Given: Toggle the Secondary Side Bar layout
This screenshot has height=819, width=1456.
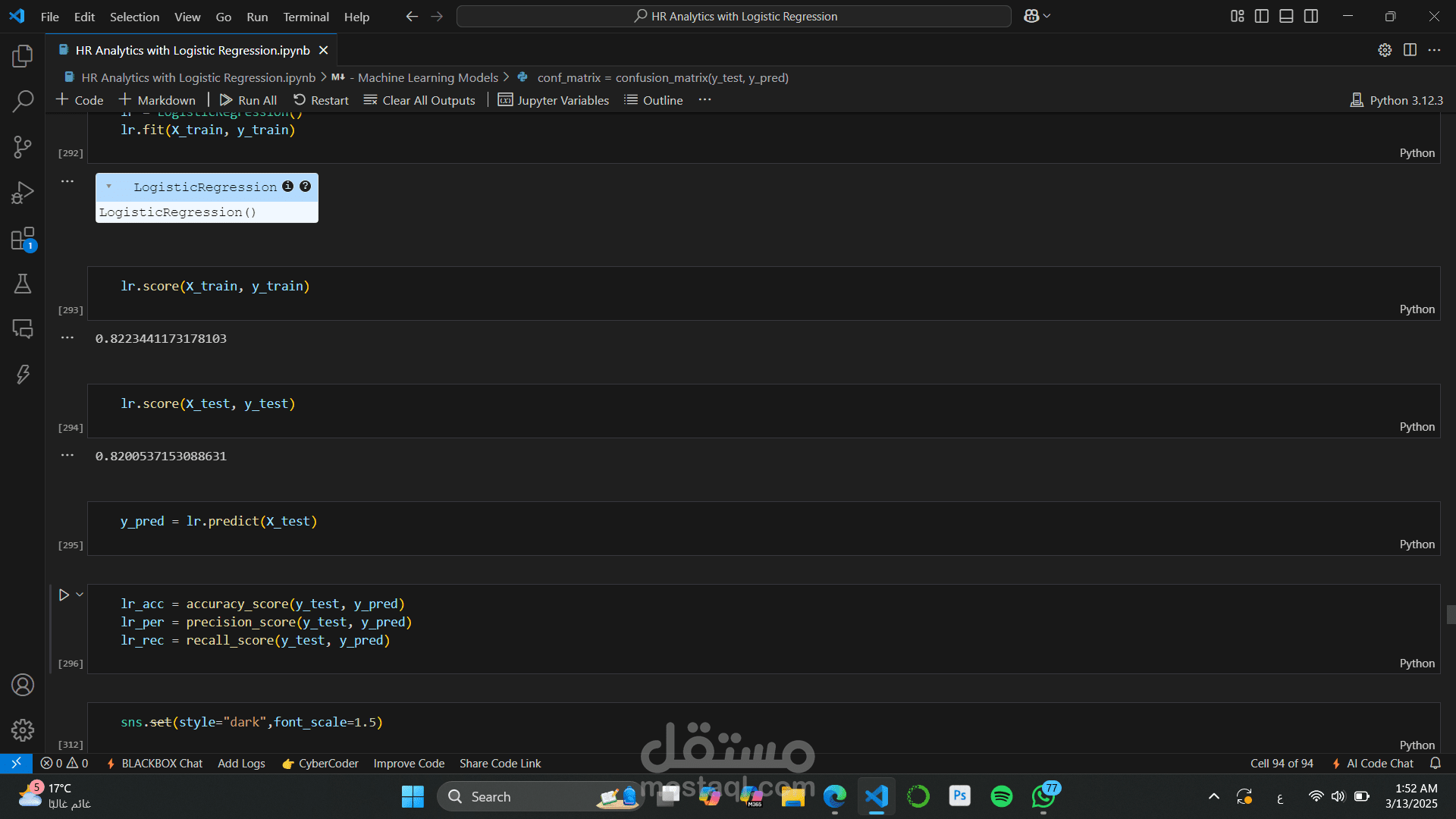Looking at the screenshot, I should point(1311,16).
